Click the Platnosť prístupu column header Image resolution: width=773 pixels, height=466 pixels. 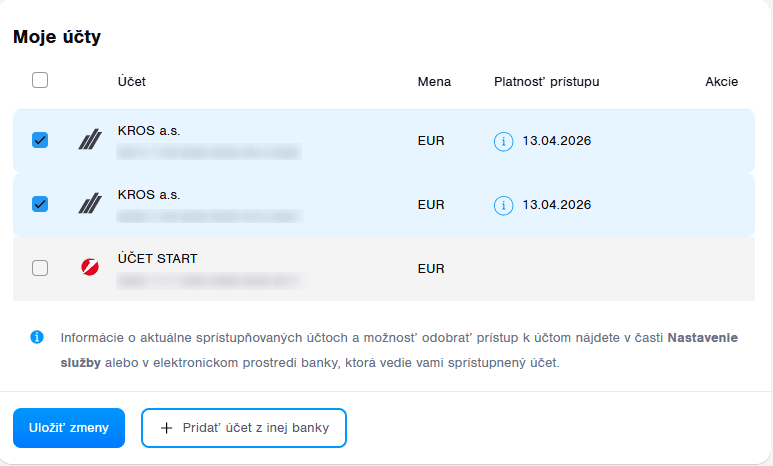pyautogui.click(x=546, y=81)
